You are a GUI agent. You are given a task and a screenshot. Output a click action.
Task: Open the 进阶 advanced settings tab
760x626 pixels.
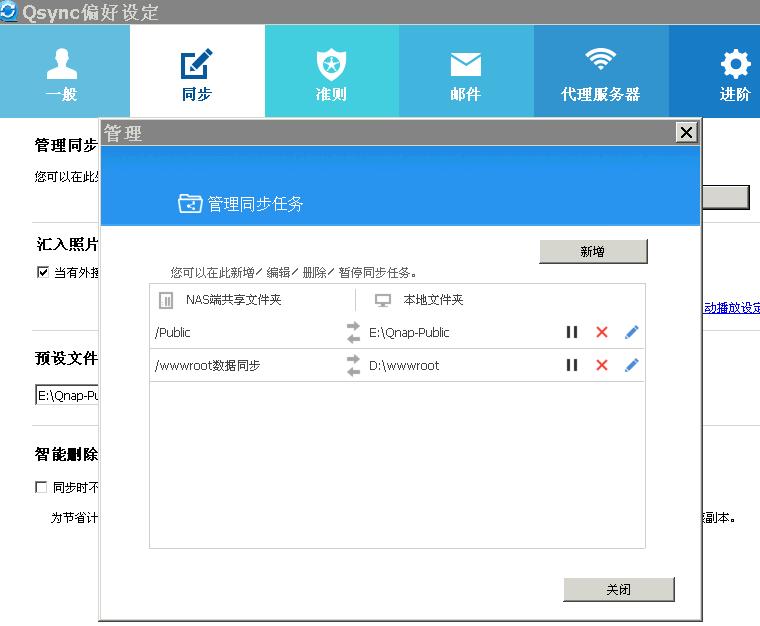pyautogui.click(x=734, y=72)
